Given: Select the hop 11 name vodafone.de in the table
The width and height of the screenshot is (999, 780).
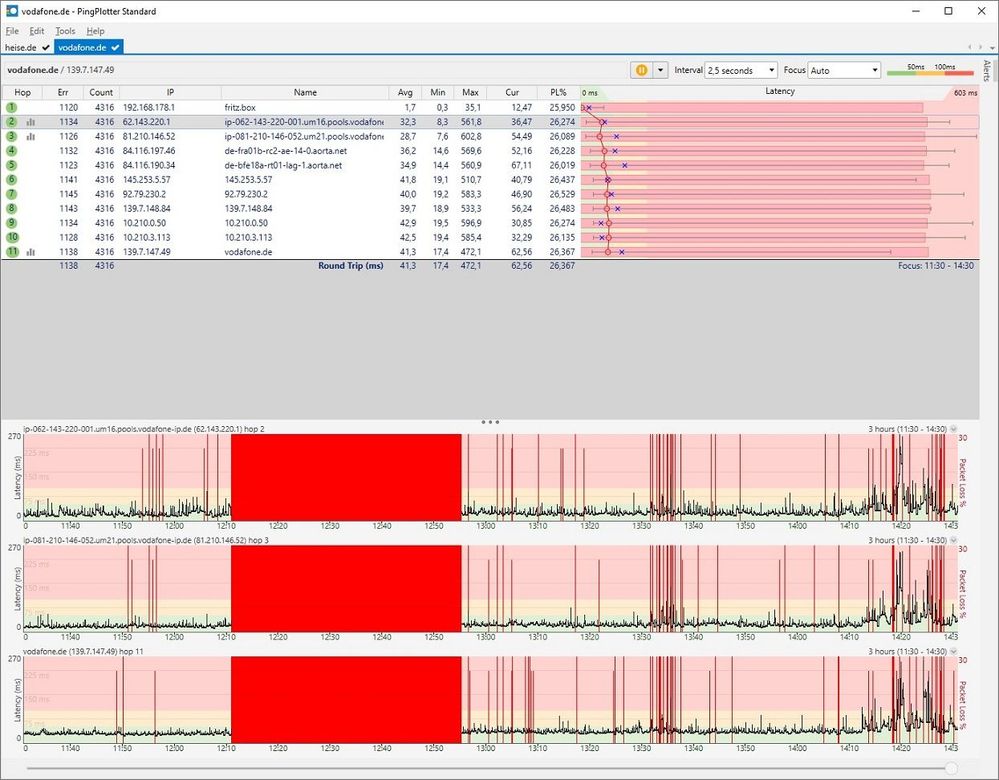Looking at the screenshot, I should (248, 252).
